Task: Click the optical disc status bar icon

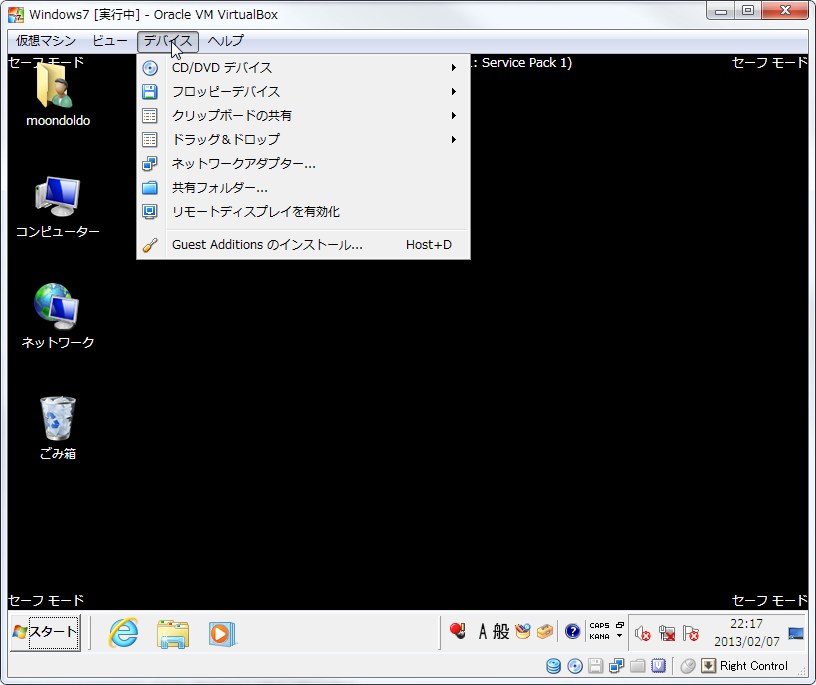Action: 575,666
